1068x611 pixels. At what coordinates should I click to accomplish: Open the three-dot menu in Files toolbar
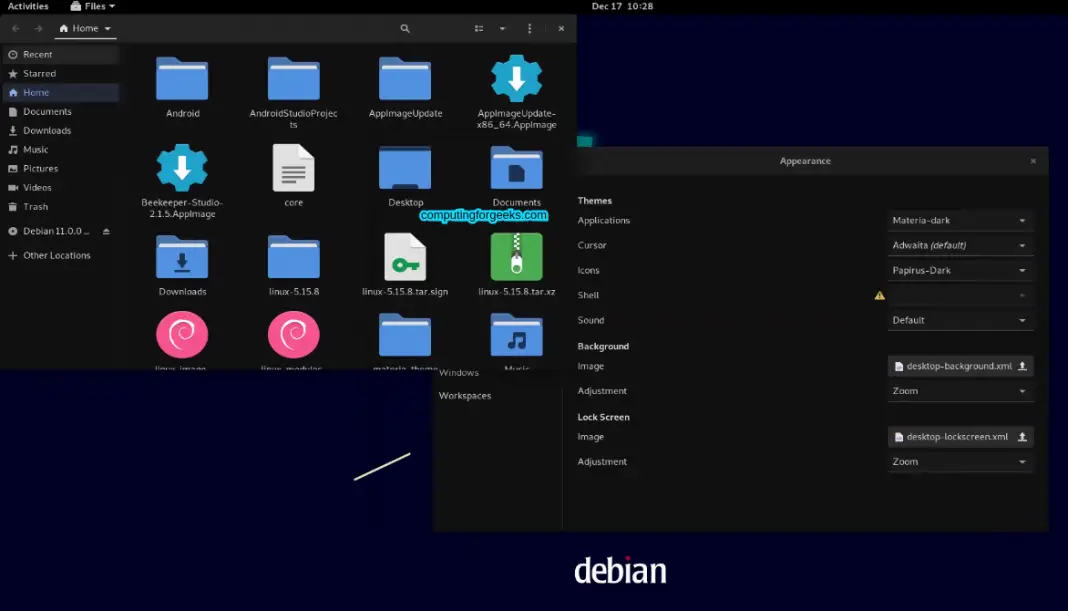(x=529, y=28)
